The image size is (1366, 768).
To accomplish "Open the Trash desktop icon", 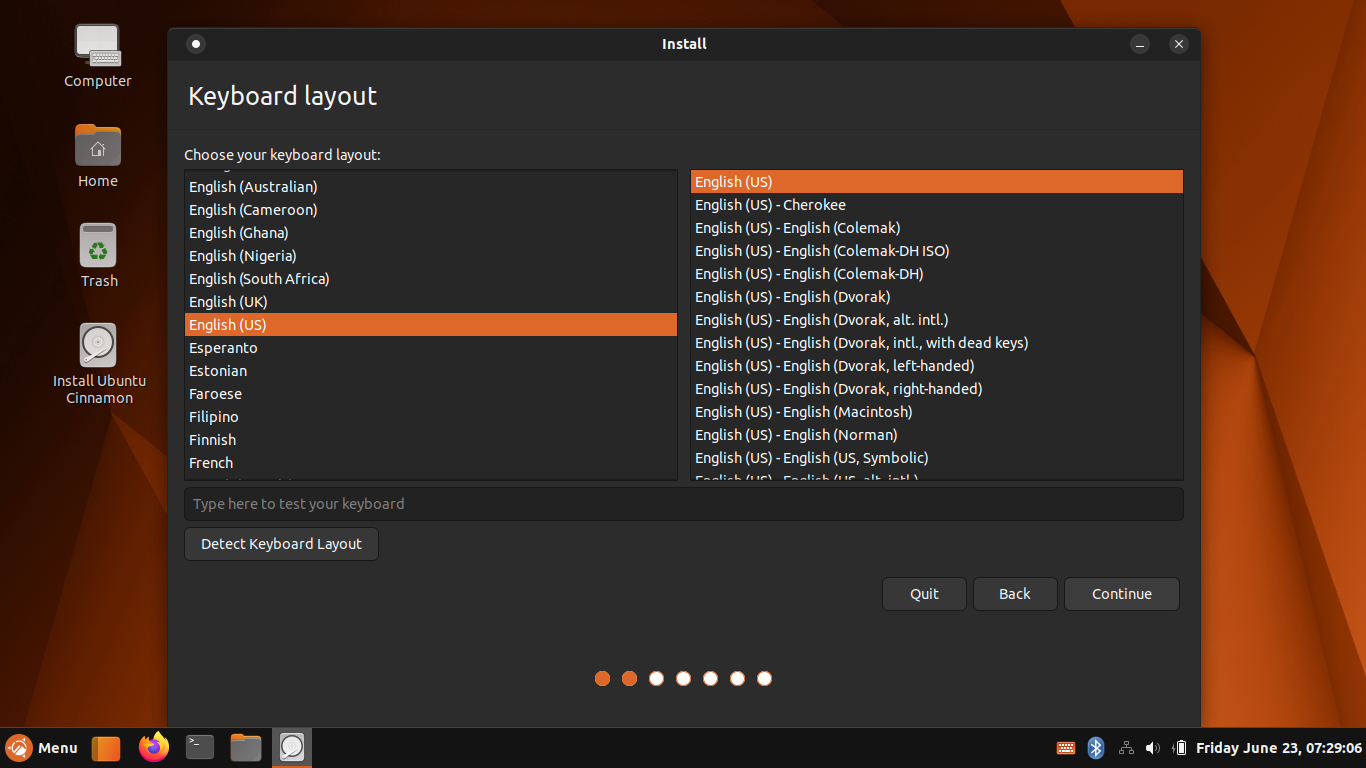I will point(98,256).
